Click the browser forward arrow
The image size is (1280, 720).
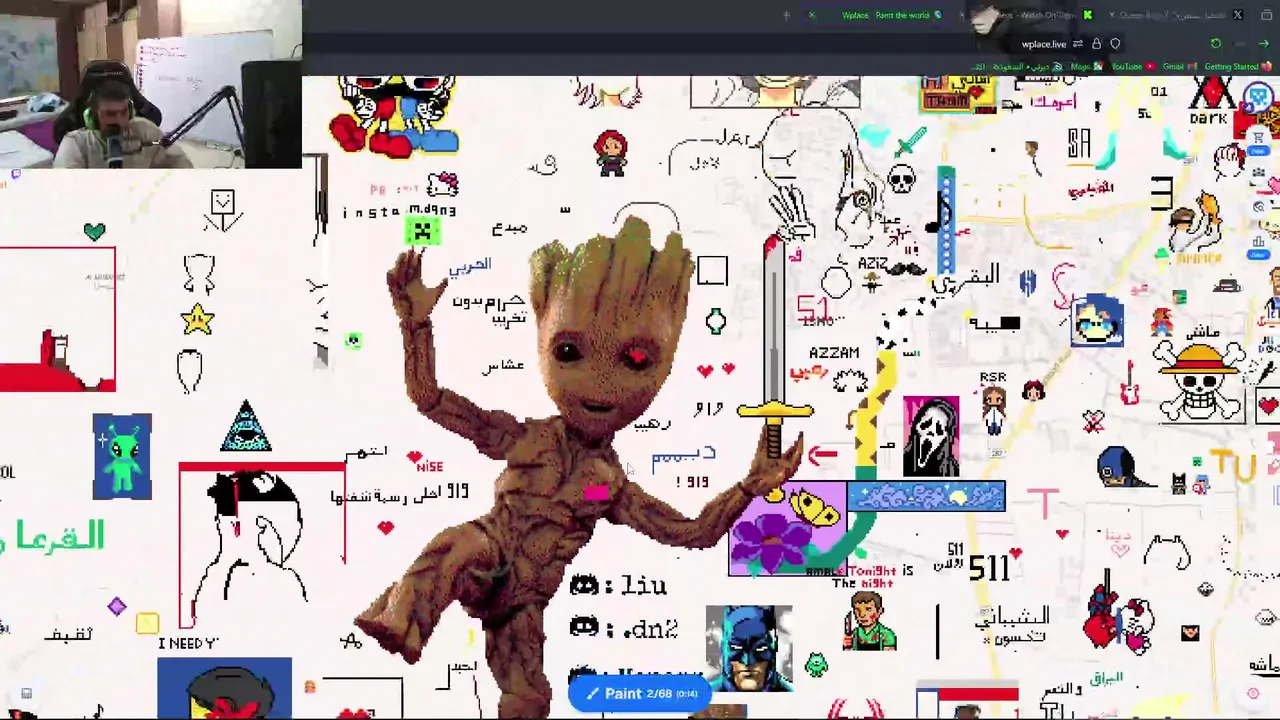[x=1264, y=44]
